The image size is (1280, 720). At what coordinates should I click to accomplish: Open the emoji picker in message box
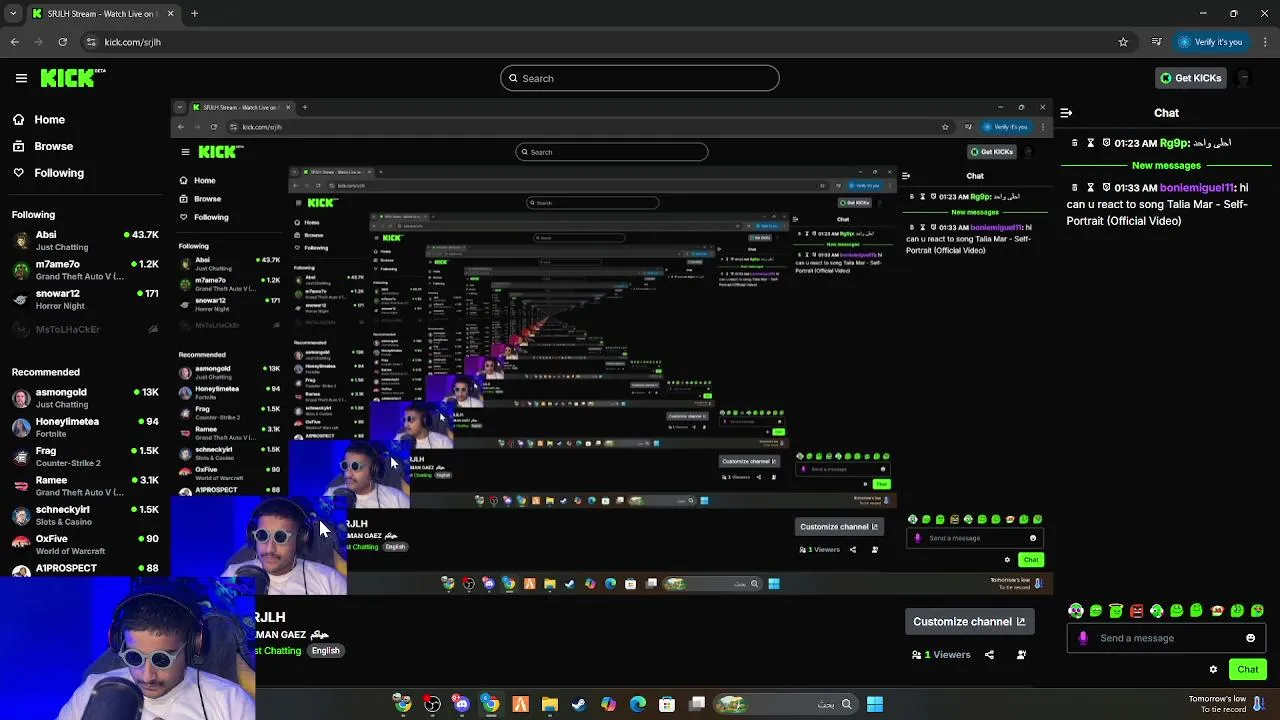1250,638
